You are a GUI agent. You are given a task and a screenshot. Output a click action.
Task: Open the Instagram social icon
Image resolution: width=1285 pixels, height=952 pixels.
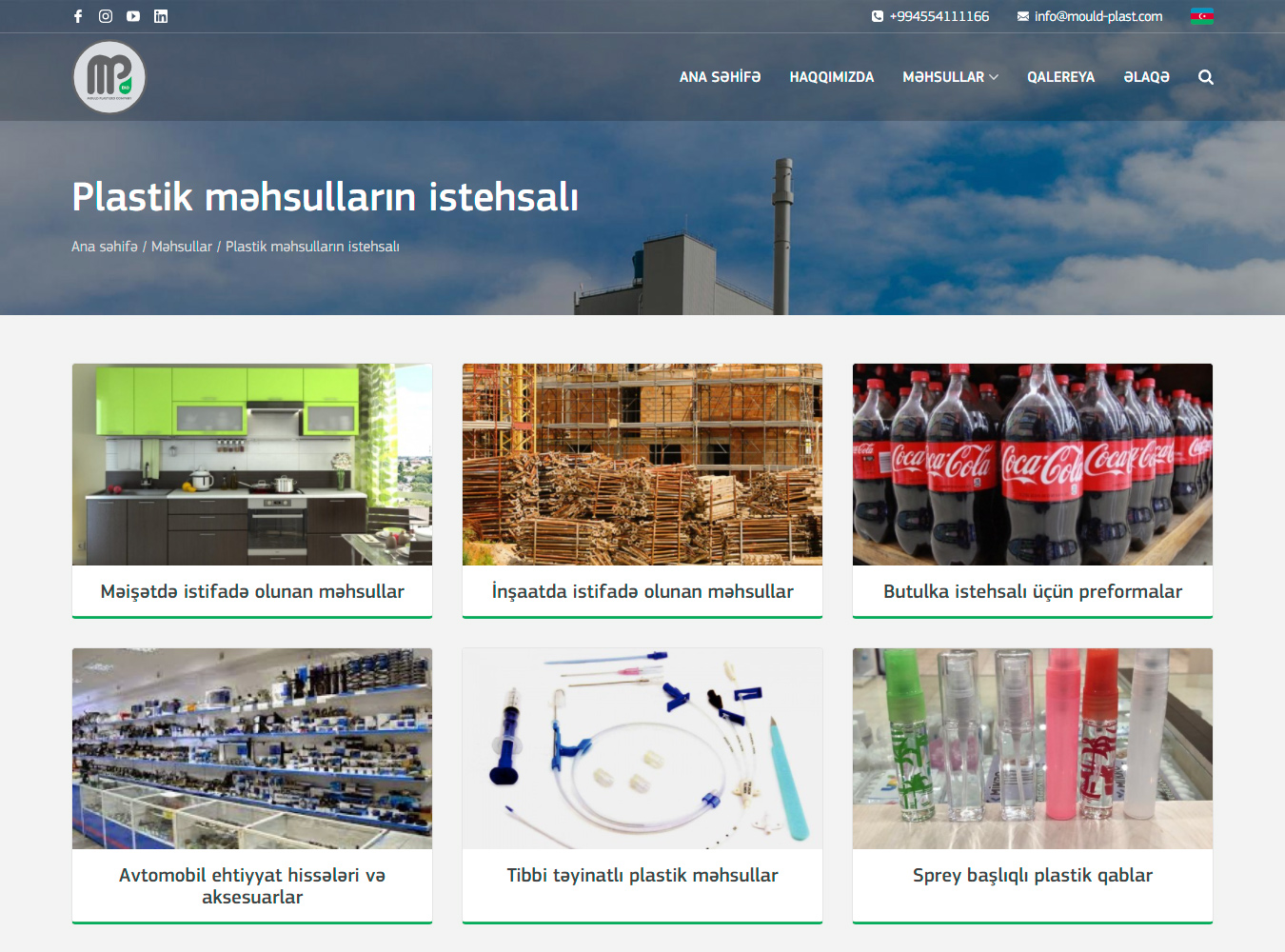(x=106, y=16)
